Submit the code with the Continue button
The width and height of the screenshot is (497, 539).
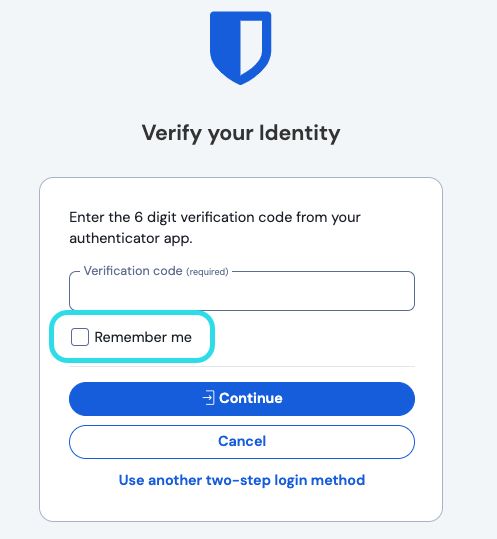click(242, 399)
